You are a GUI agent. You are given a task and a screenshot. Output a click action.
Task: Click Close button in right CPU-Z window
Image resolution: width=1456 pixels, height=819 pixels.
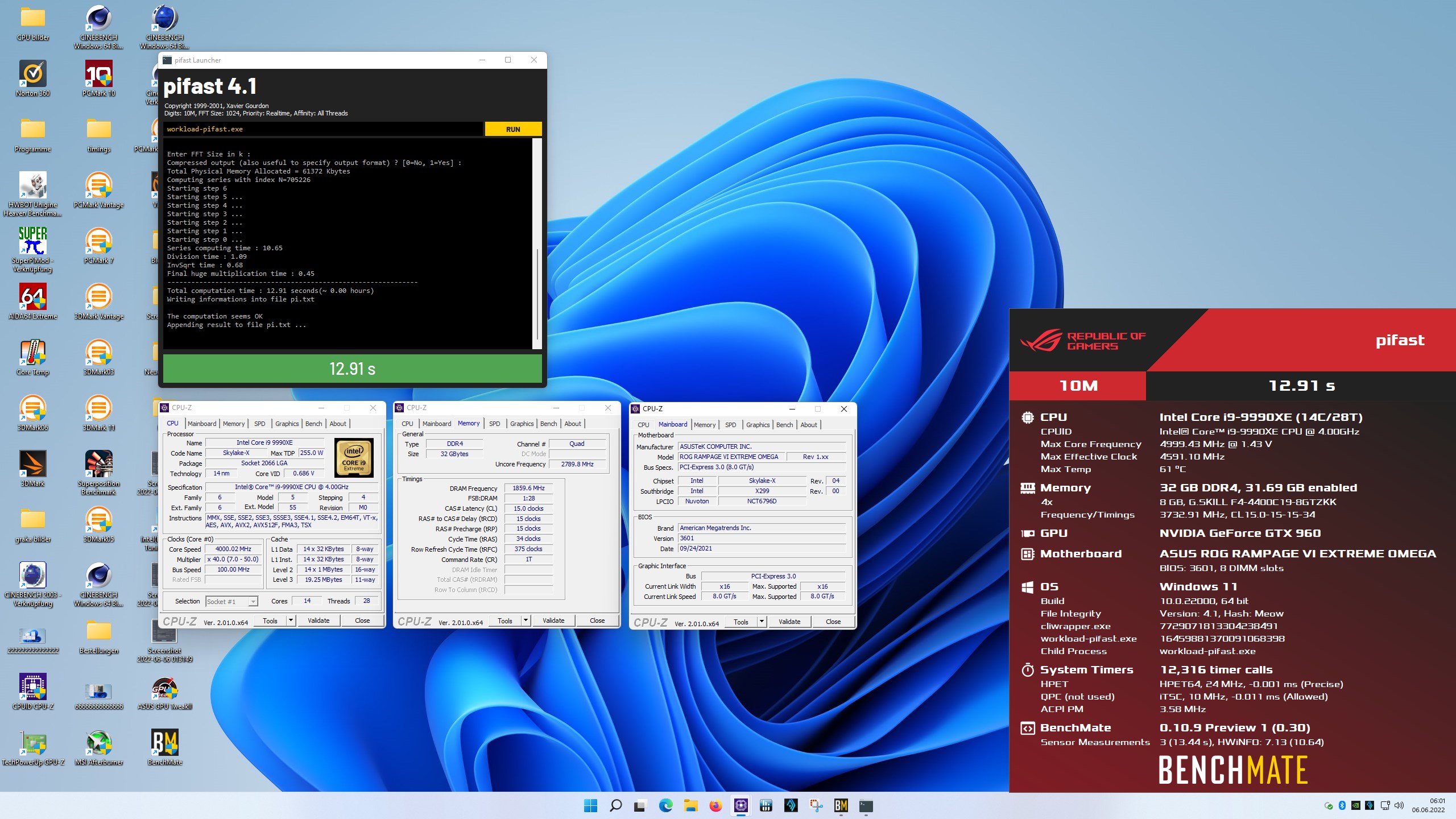[833, 622]
